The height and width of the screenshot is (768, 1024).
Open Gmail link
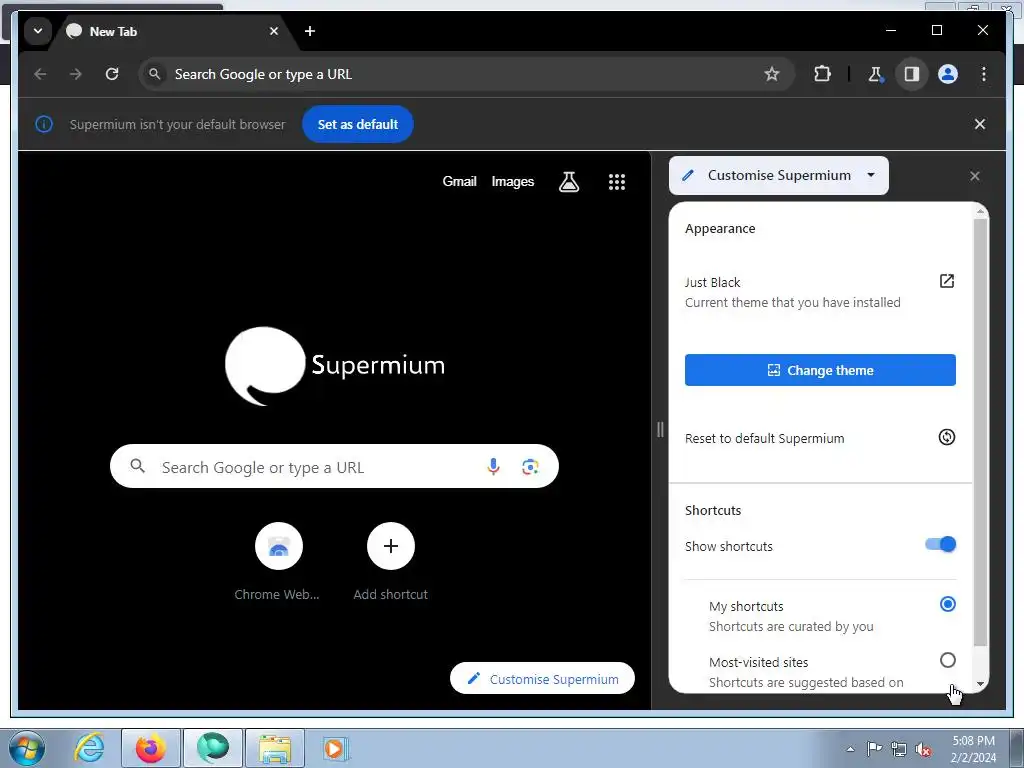coord(459,182)
